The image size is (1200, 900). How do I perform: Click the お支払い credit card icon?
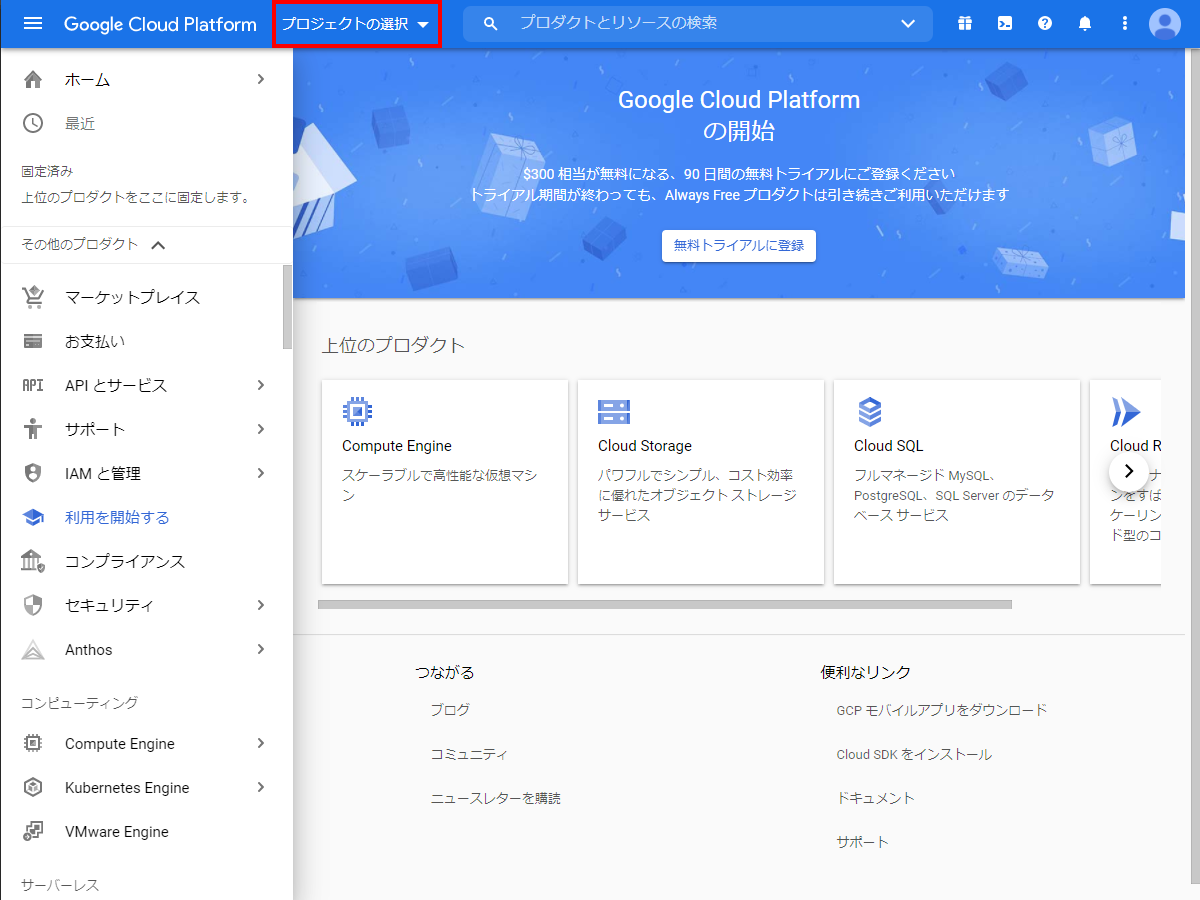pyautogui.click(x=33, y=341)
